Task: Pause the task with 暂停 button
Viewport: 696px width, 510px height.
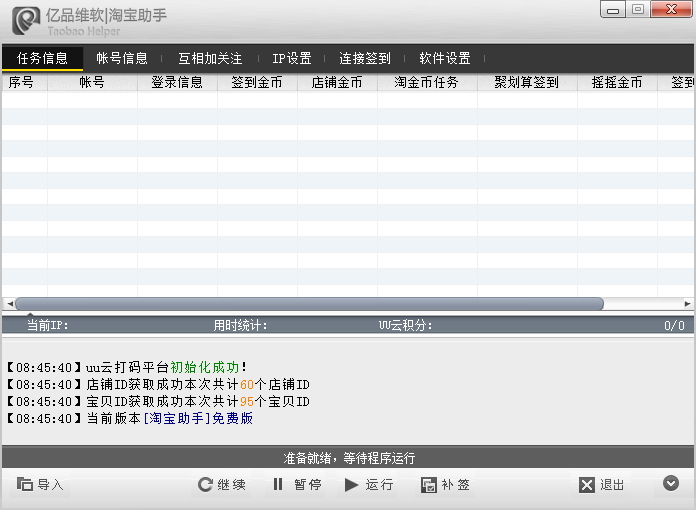Action: (x=296, y=485)
